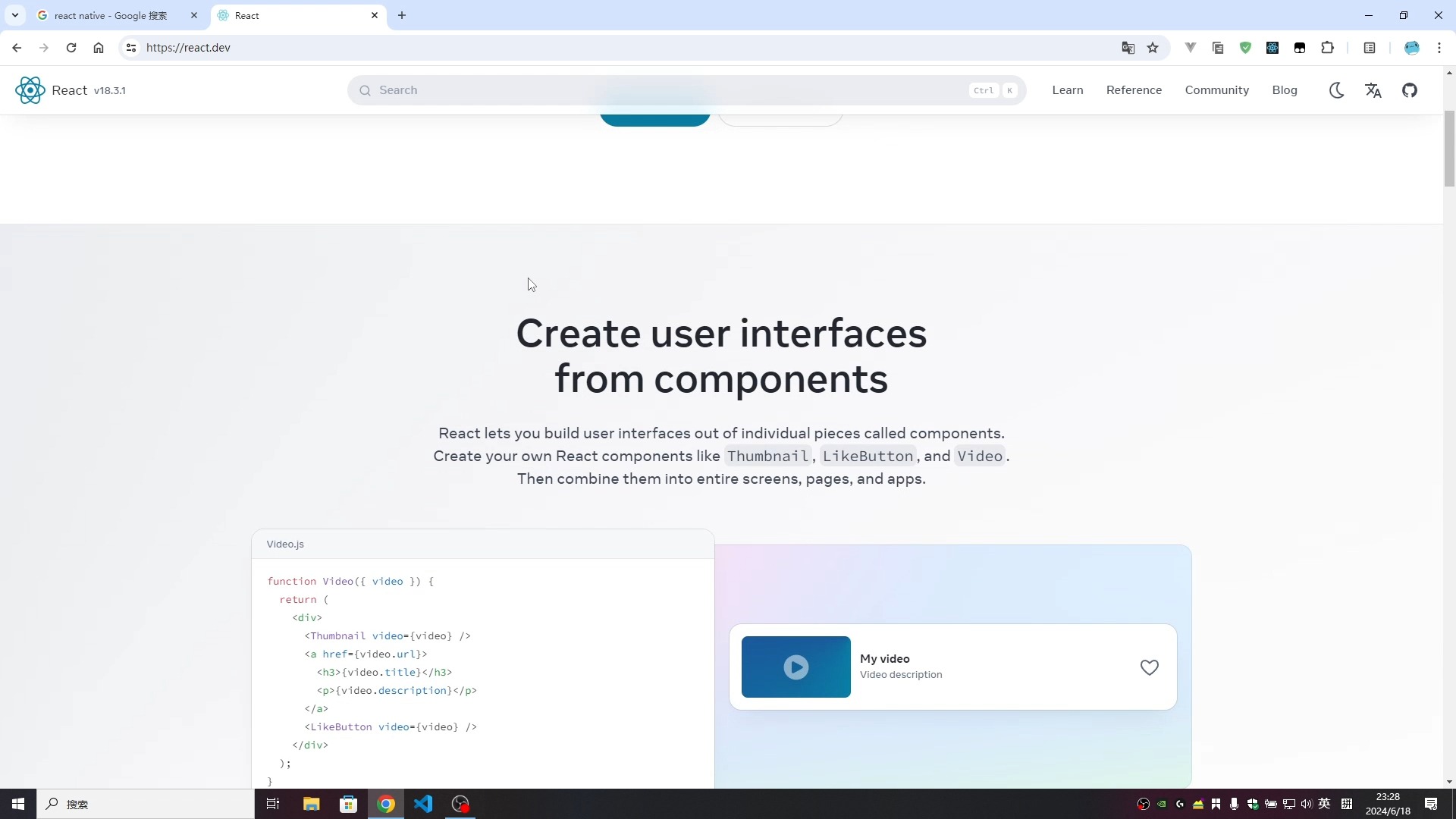Click the green shield extension icon
Image resolution: width=1456 pixels, height=819 pixels.
1245,48
